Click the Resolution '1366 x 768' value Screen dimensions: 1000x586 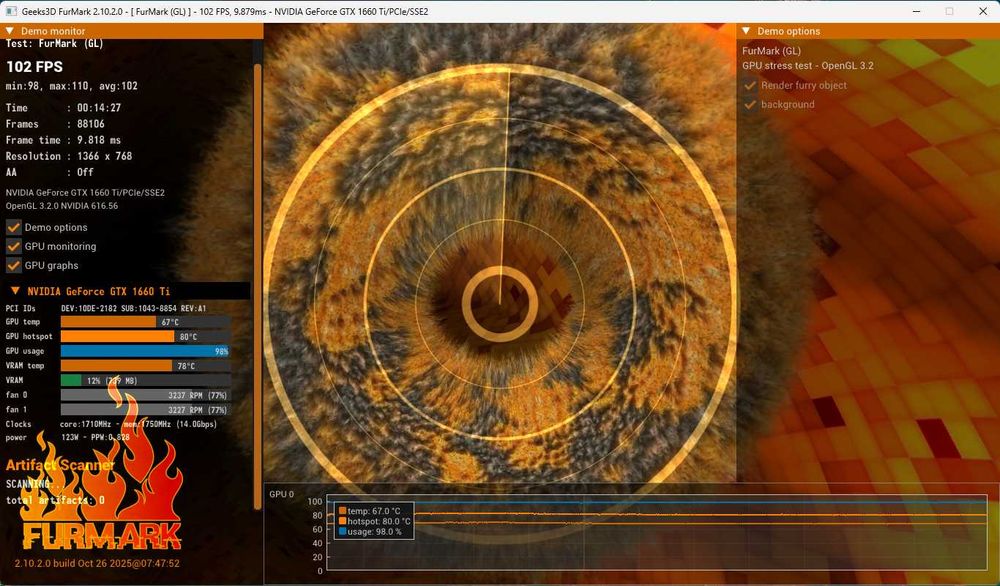(x=105, y=156)
